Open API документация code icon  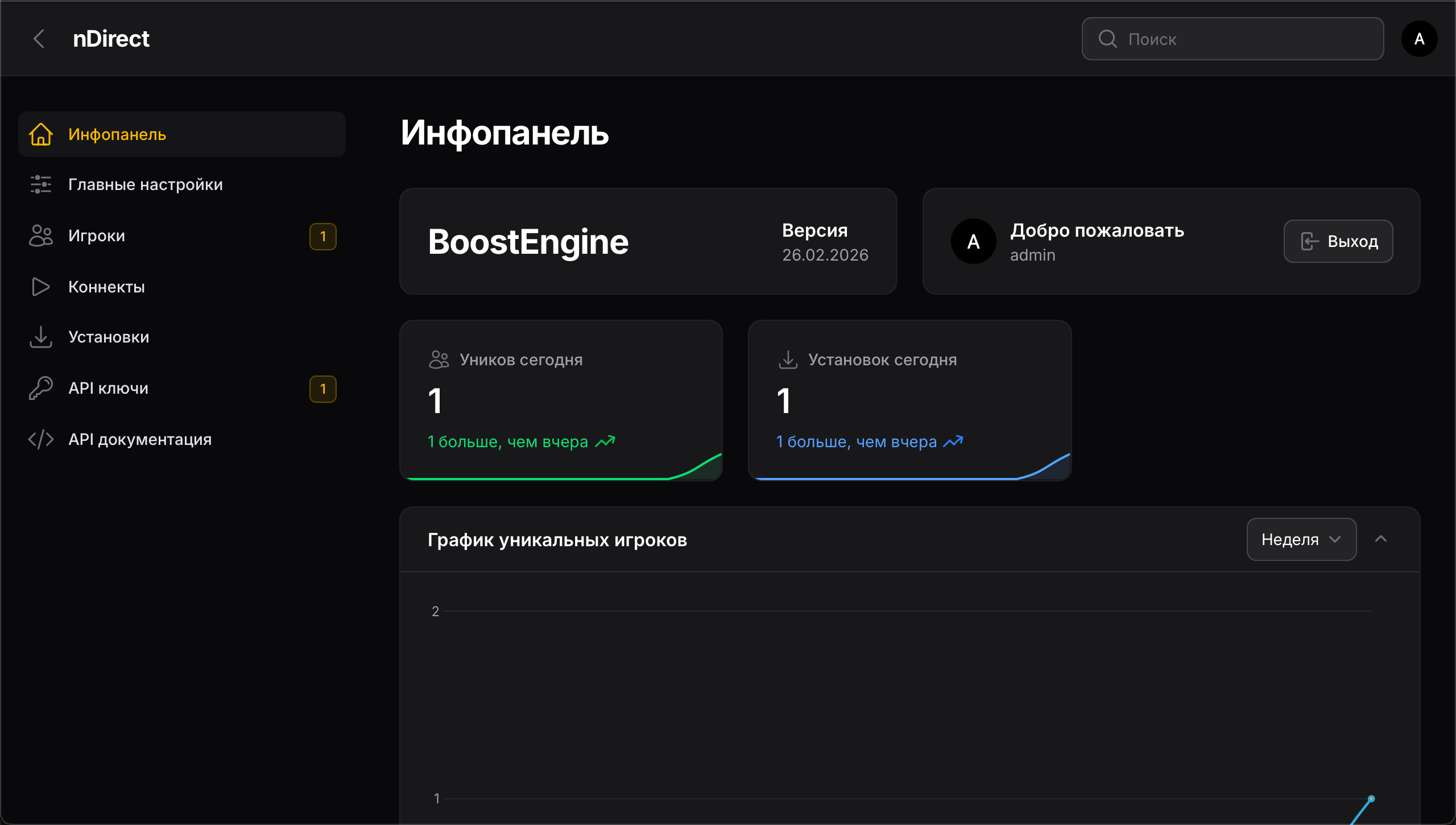click(40, 439)
